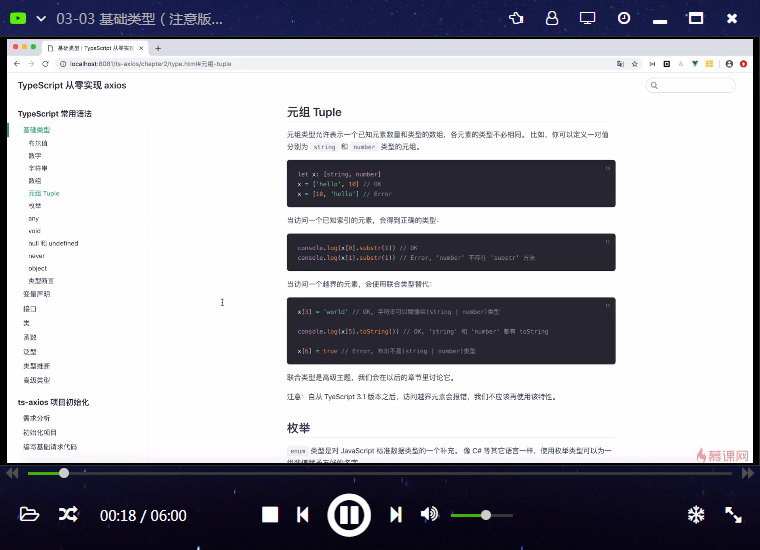
Task: Click the fast-forward double-arrow icon
Action: [x=748, y=473]
